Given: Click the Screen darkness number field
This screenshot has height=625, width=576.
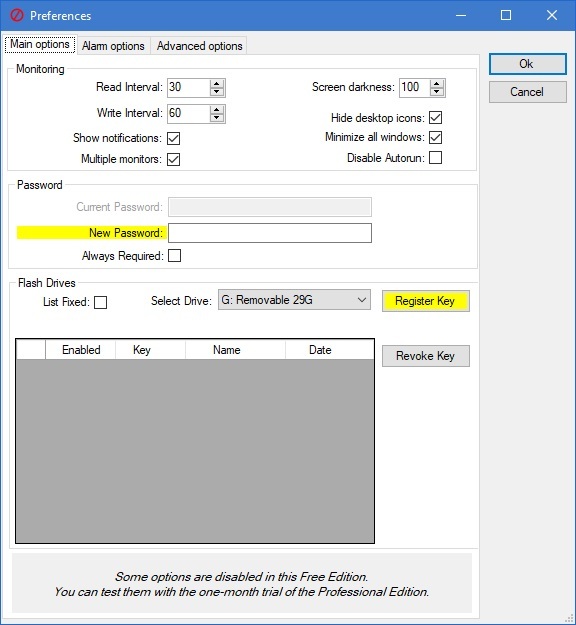Looking at the screenshot, I should [x=415, y=88].
